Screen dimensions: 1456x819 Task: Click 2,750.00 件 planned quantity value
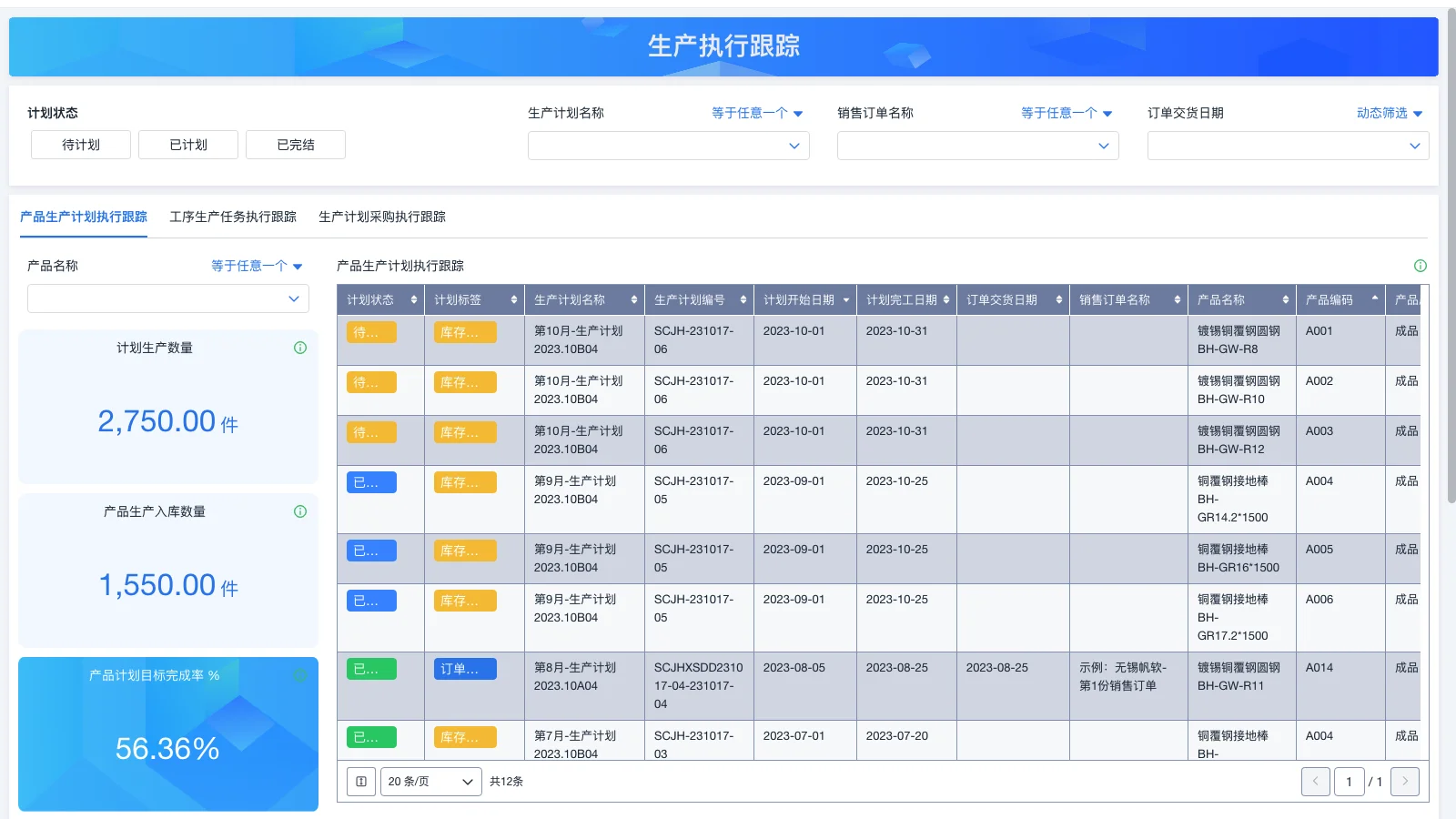pyautogui.click(x=168, y=421)
